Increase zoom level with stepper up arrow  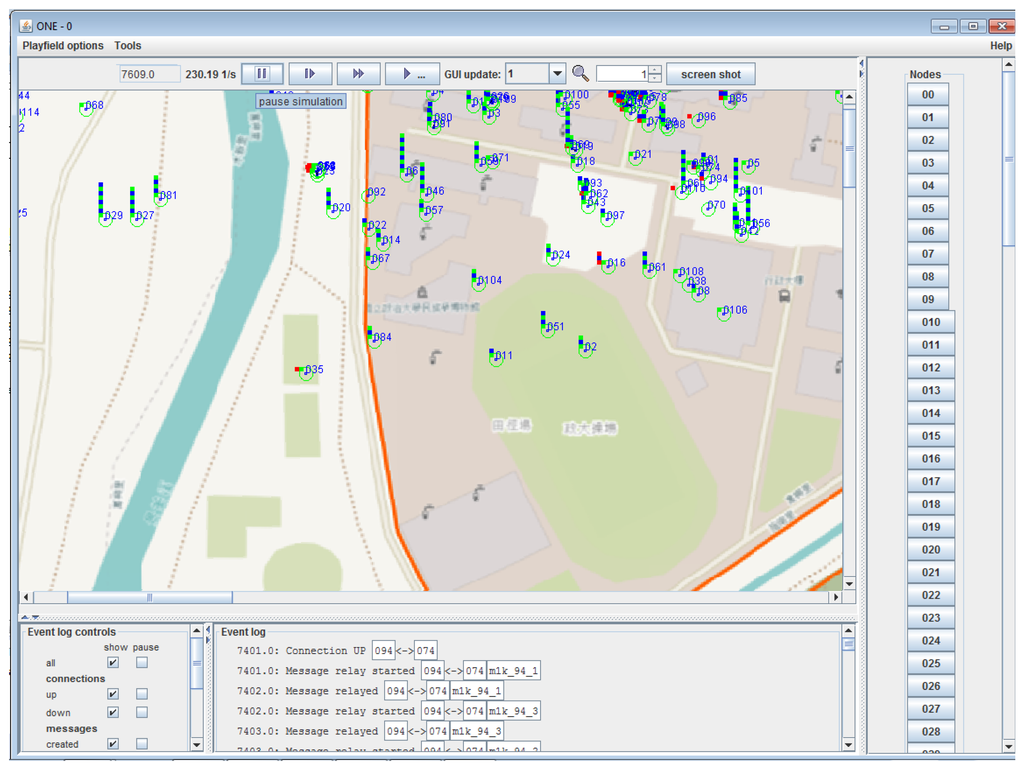(x=655, y=69)
